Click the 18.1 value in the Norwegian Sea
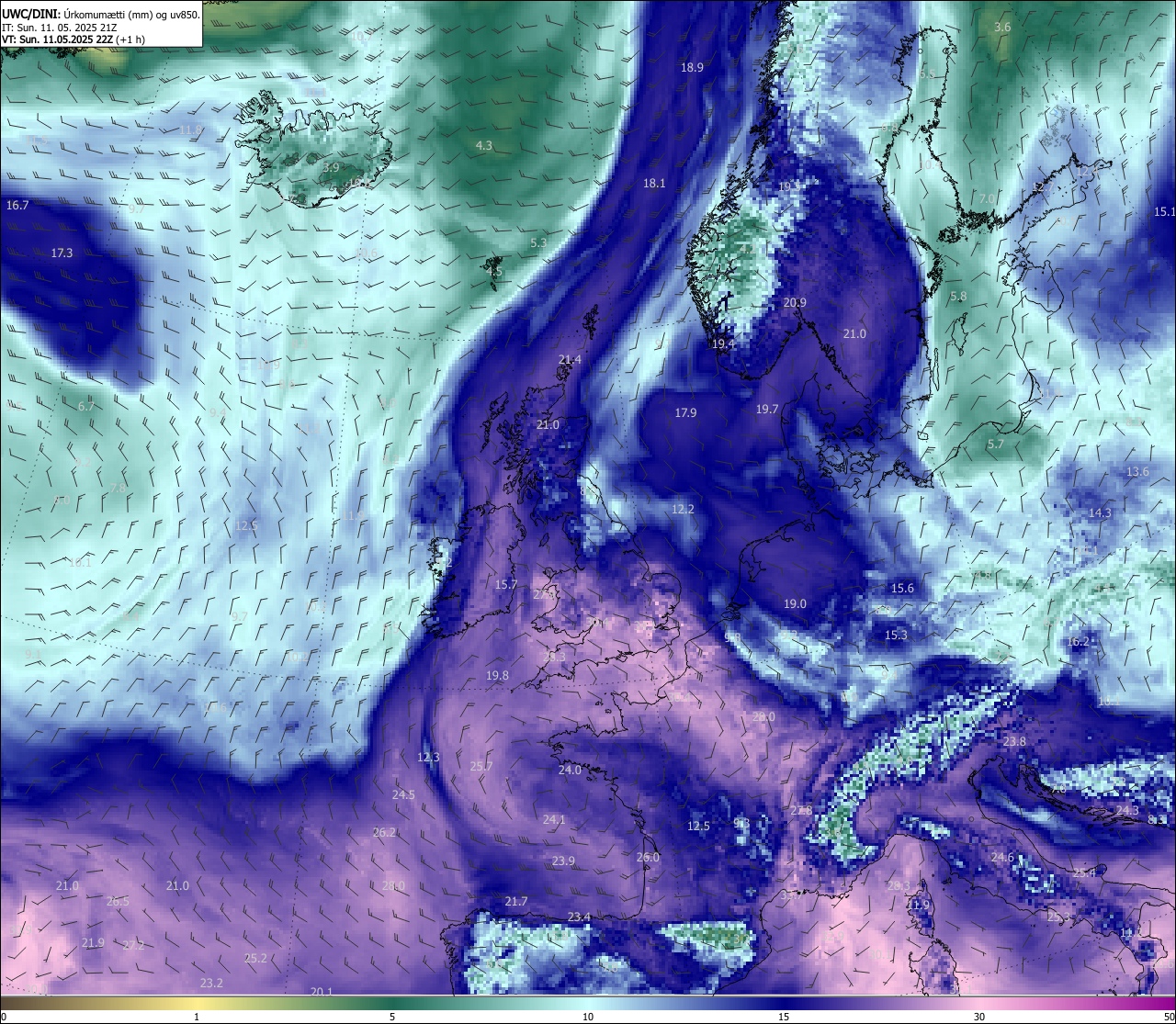The width and height of the screenshot is (1176, 1024). pyautogui.click(x=654, y=184)
